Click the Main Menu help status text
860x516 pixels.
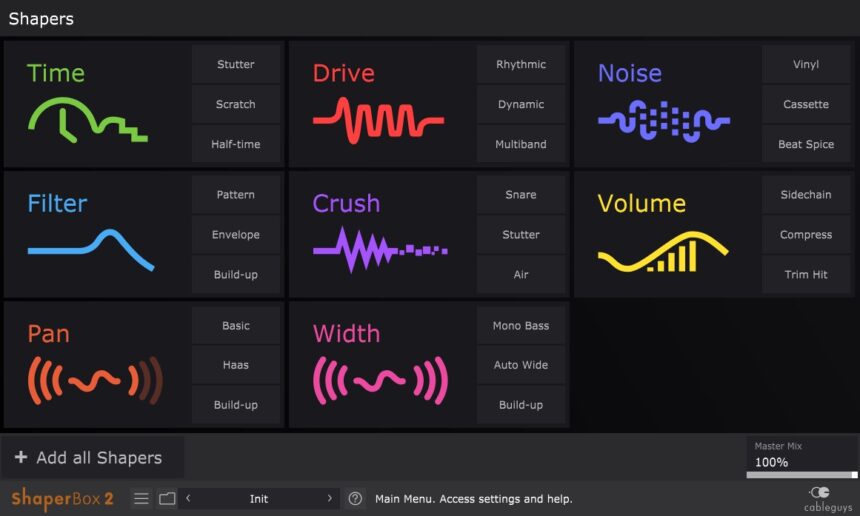[x=474, y=499]
